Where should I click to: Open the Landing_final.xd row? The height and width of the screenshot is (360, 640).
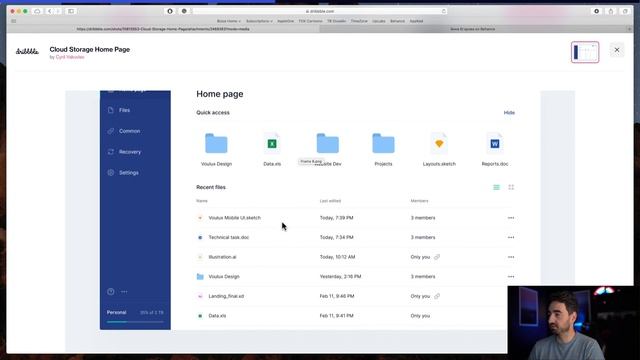coord(351,296)
